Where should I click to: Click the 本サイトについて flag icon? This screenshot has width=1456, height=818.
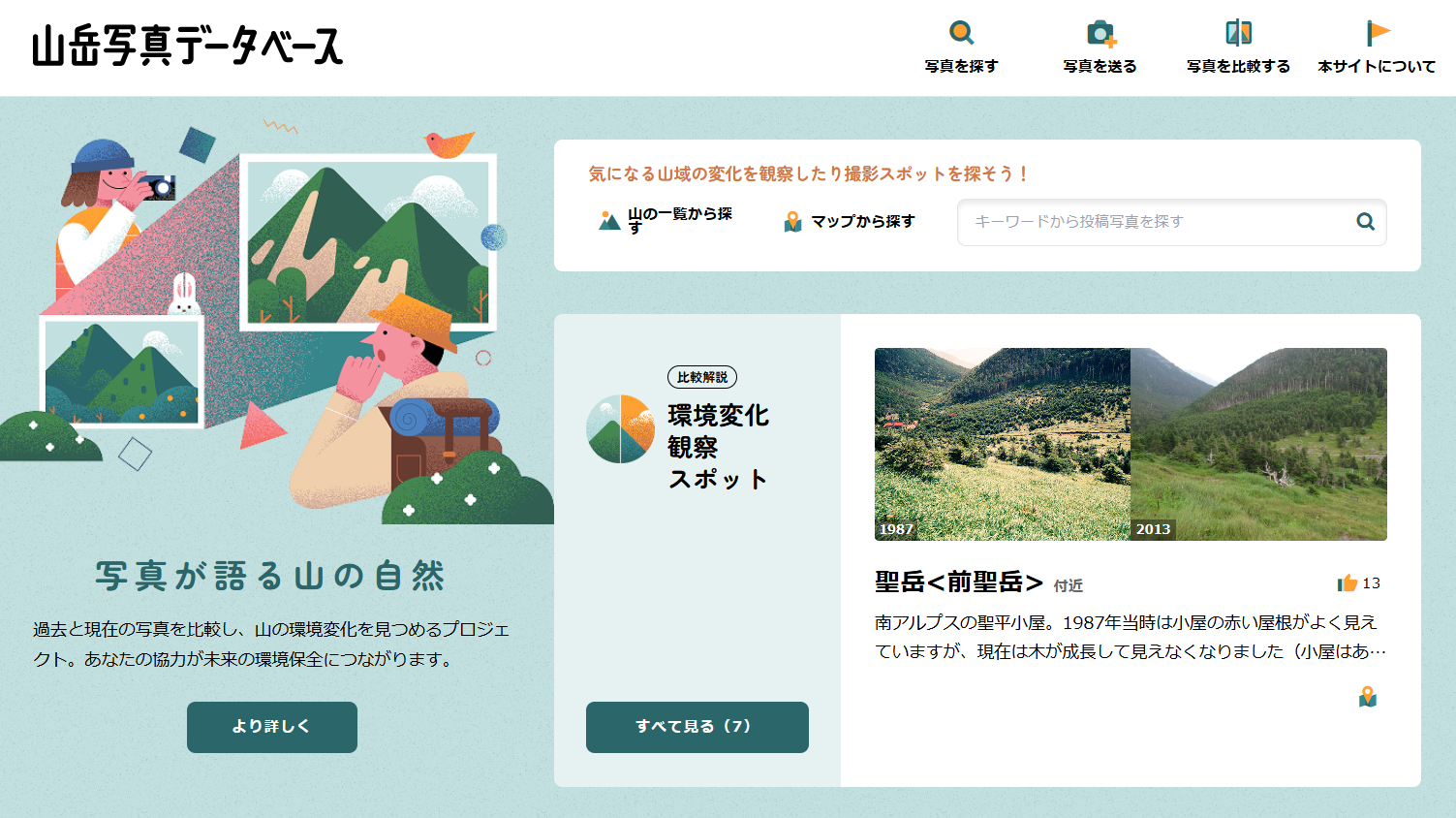1378,33
